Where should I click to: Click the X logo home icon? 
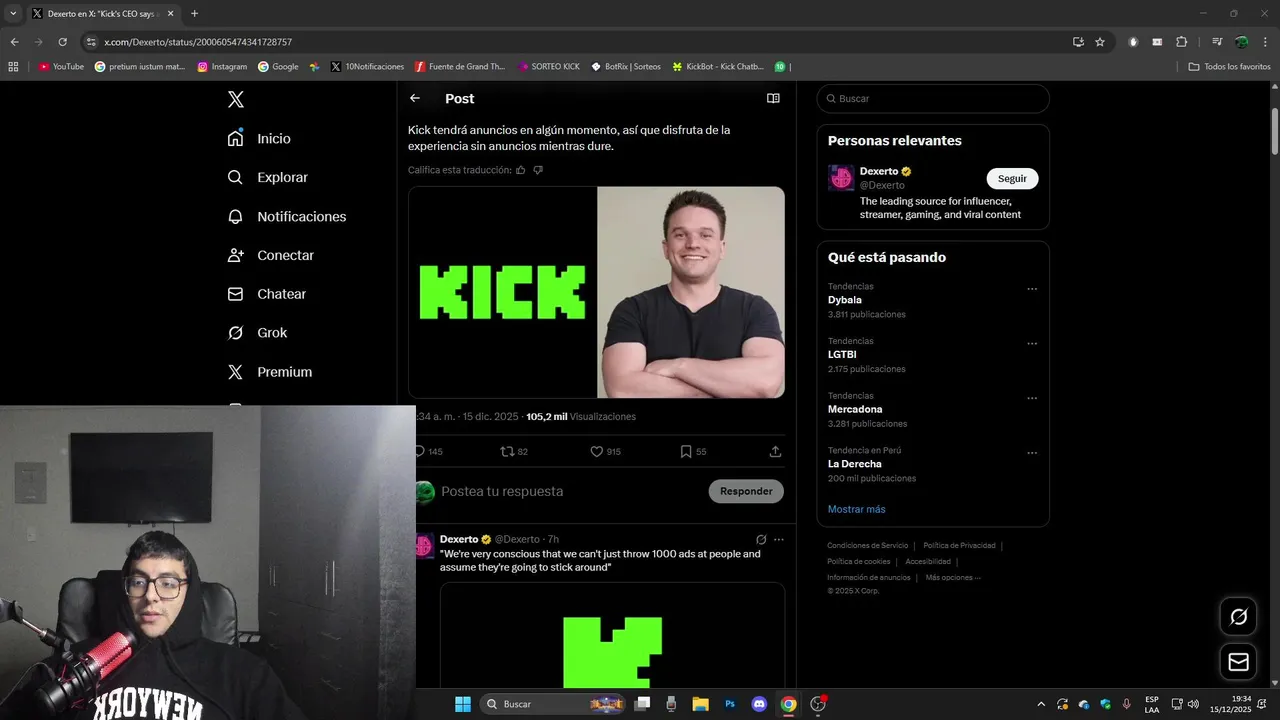pos(235,99)
